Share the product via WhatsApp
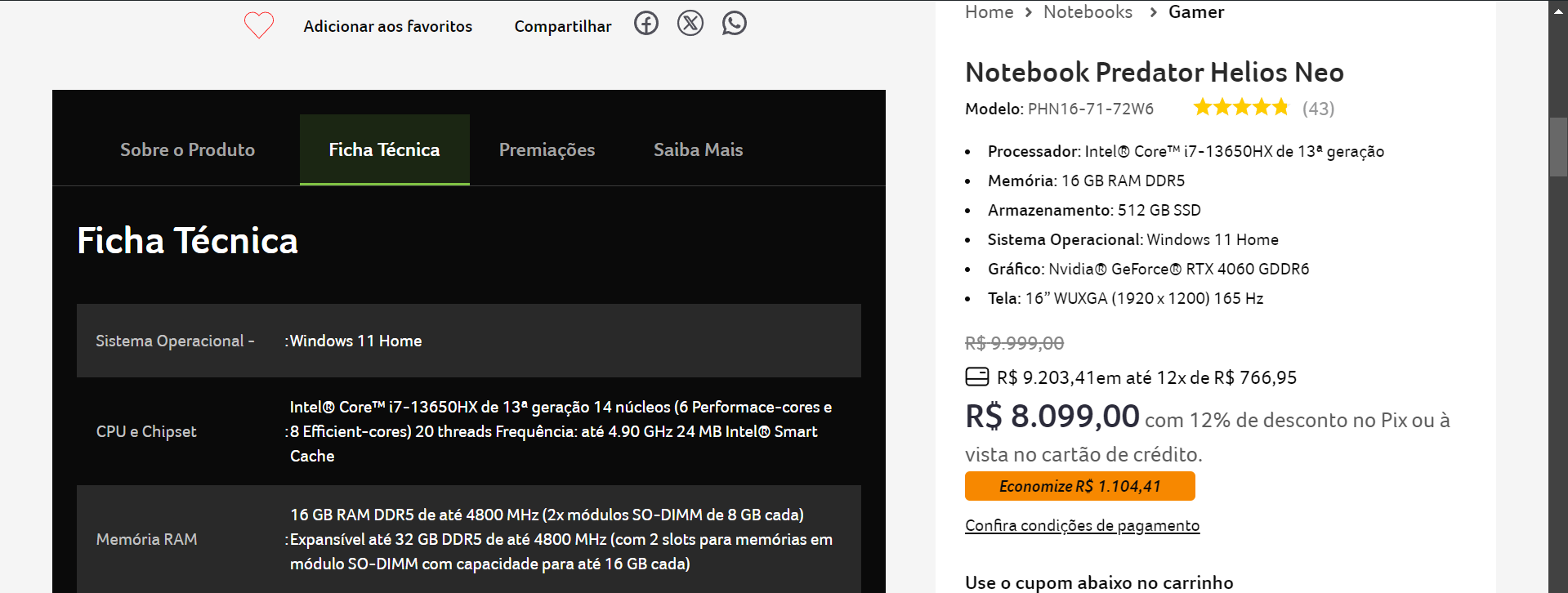Viewport: 1568px width, 593px height. point(735,23)
